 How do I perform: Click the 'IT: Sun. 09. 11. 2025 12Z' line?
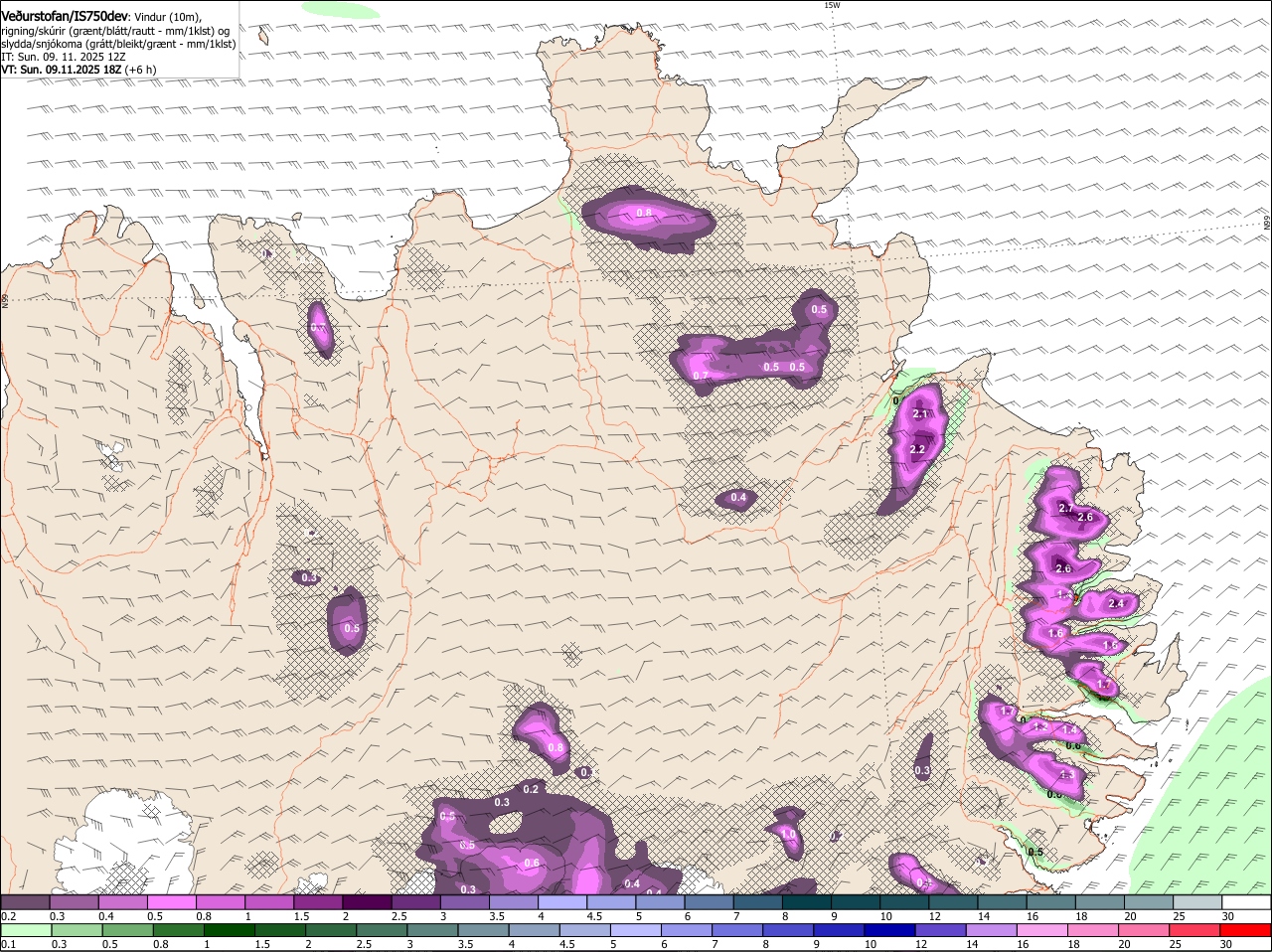pyautogui.click(x=64, y=57)
